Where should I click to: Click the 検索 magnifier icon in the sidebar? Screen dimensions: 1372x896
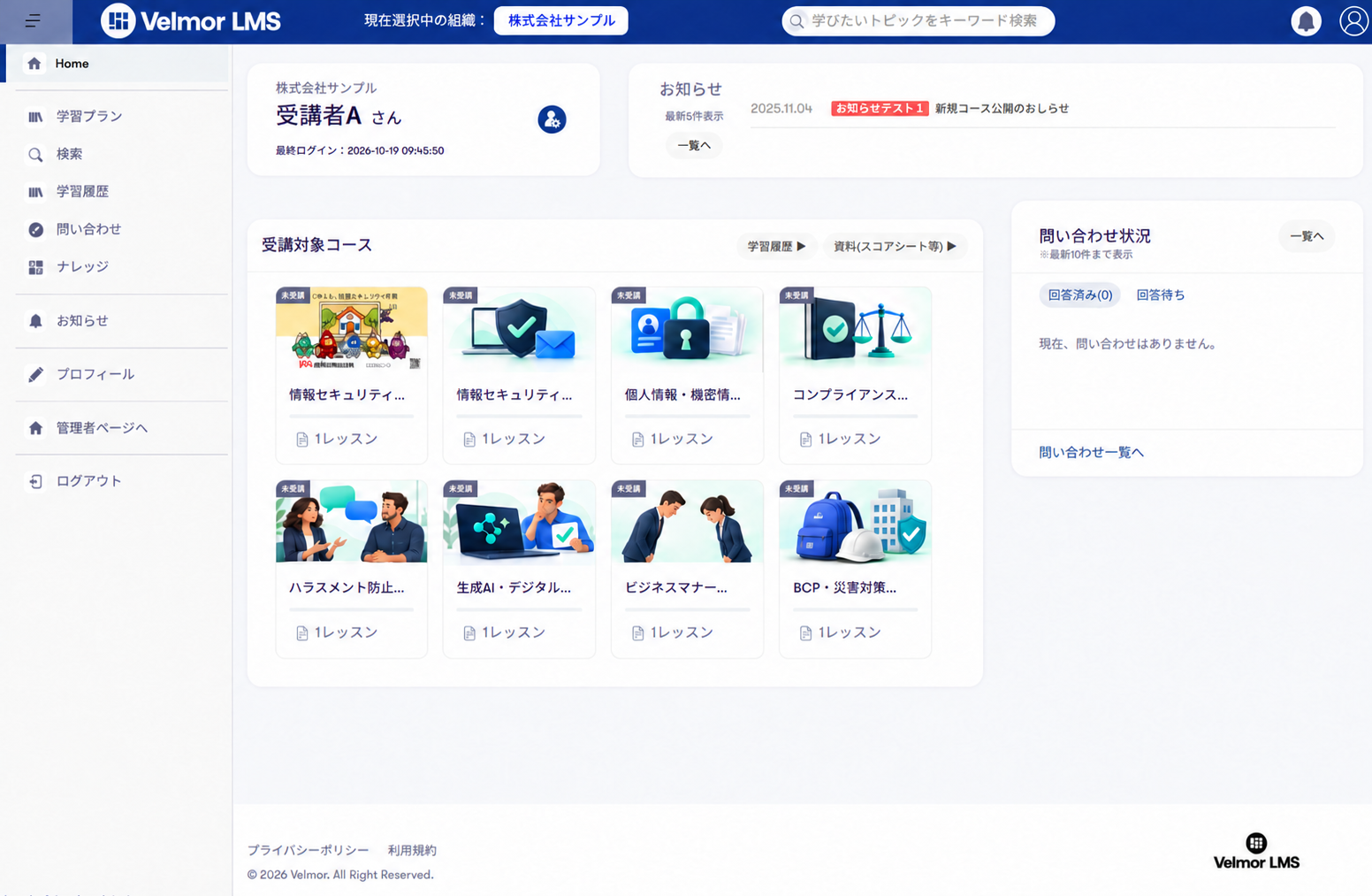pyautogui.click(x=35, y=155)
